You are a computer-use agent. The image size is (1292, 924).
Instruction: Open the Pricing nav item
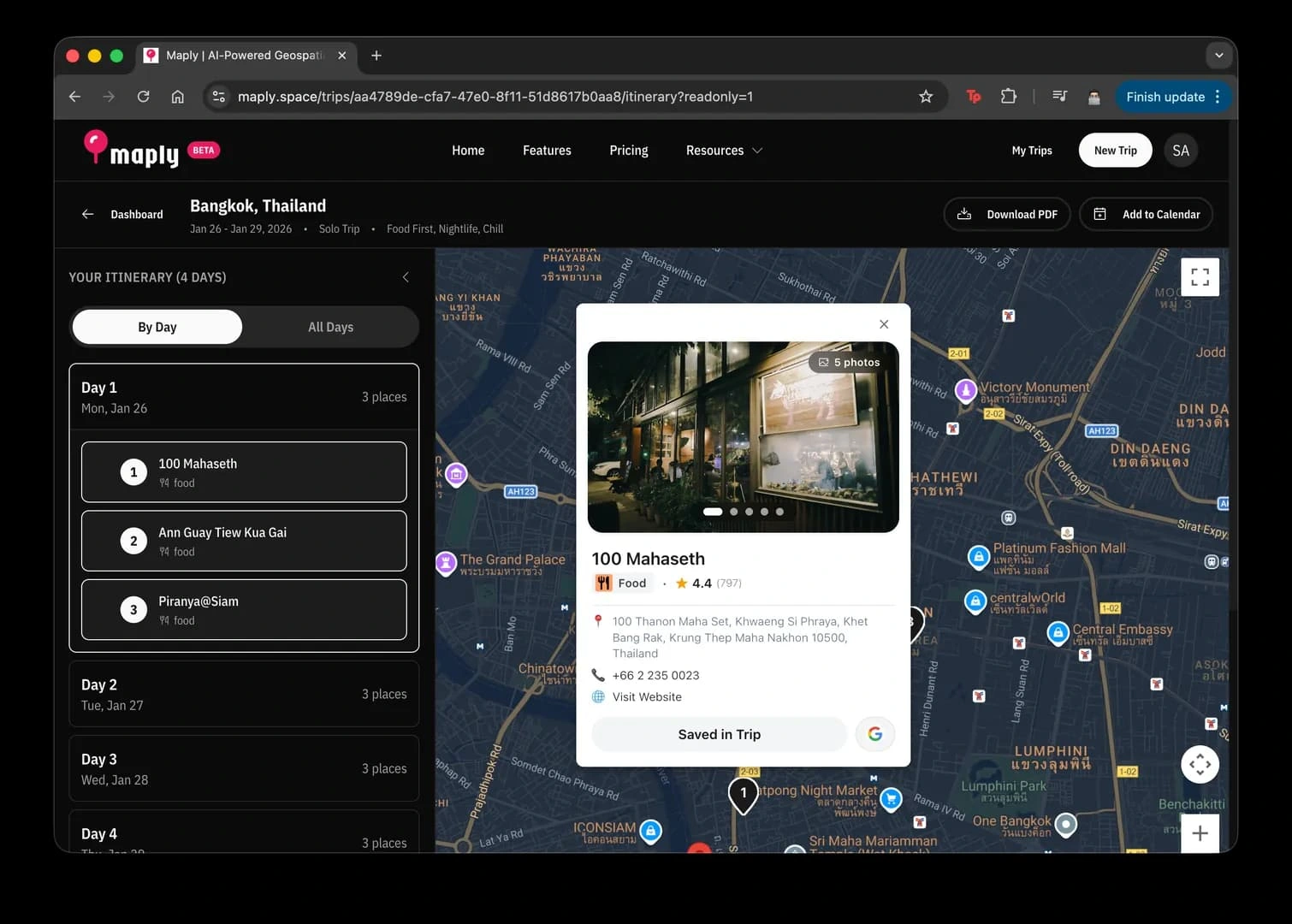[629, 151]
